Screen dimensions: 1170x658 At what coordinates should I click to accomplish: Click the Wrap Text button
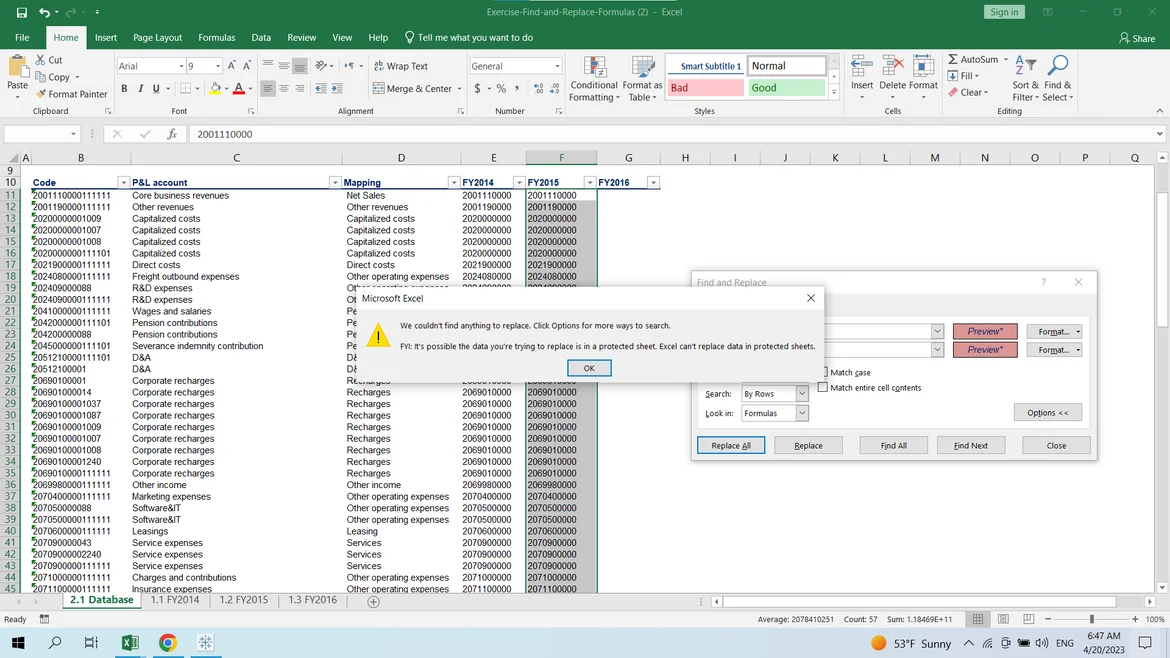tap(400, 66)
